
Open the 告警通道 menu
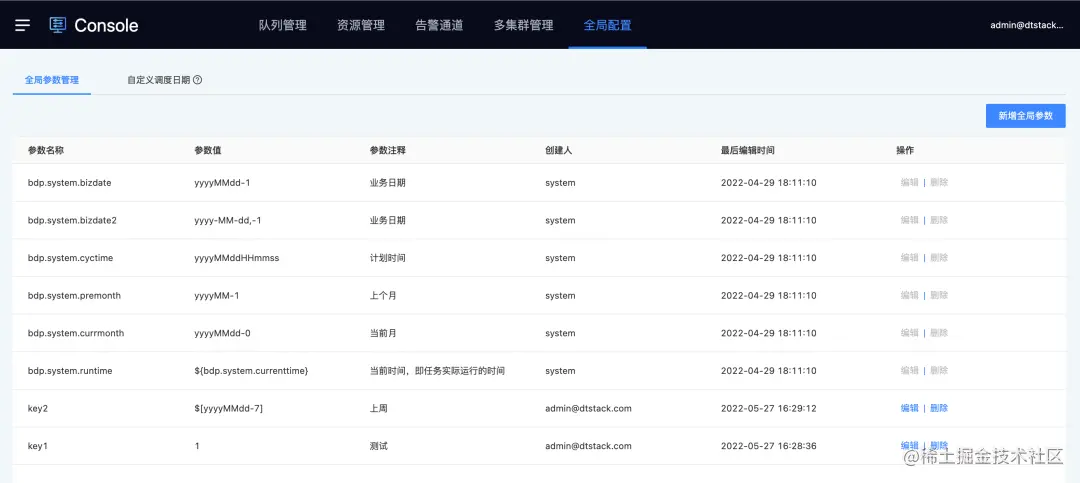point(439,25)
